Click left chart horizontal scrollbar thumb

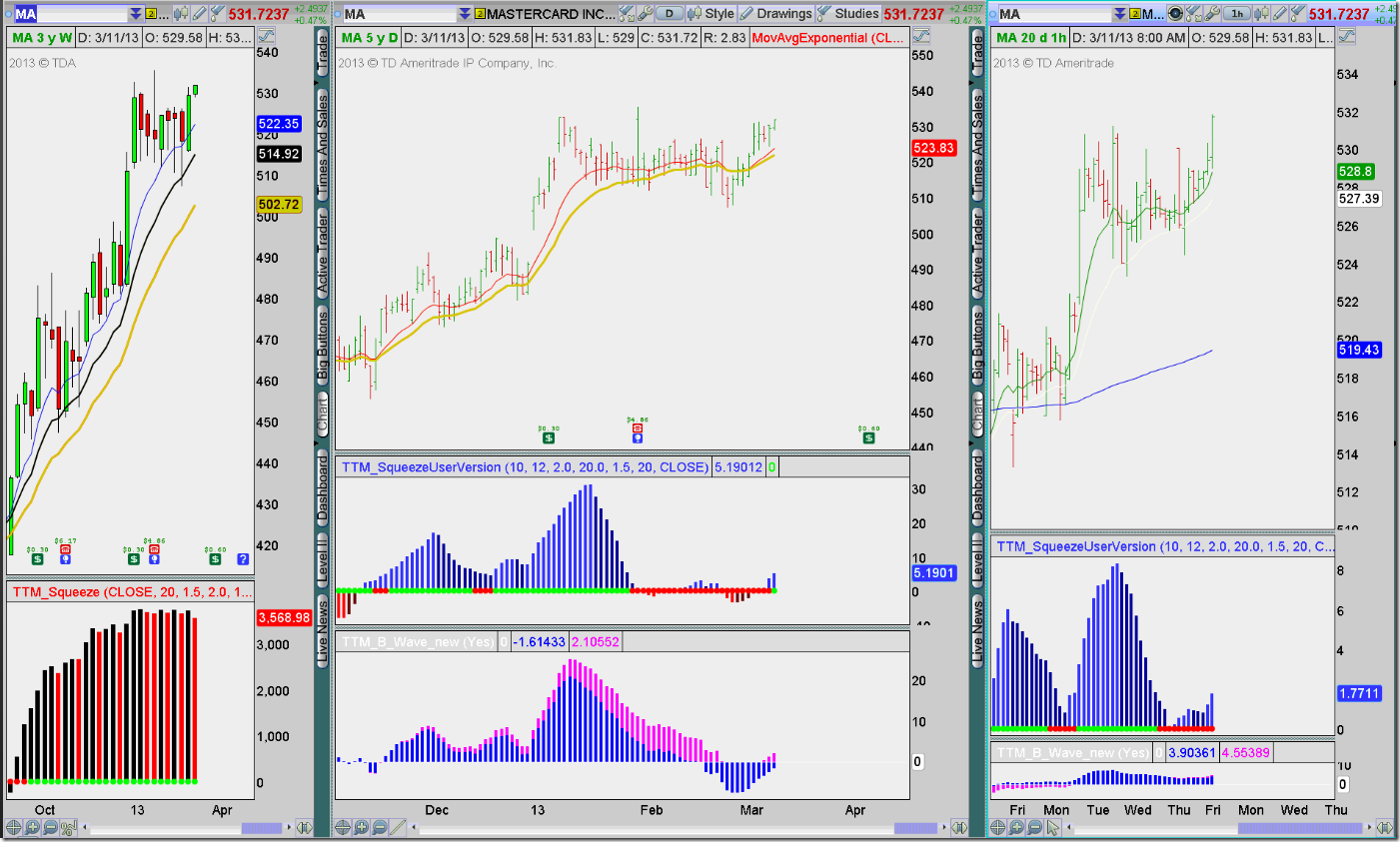(262, 828)
